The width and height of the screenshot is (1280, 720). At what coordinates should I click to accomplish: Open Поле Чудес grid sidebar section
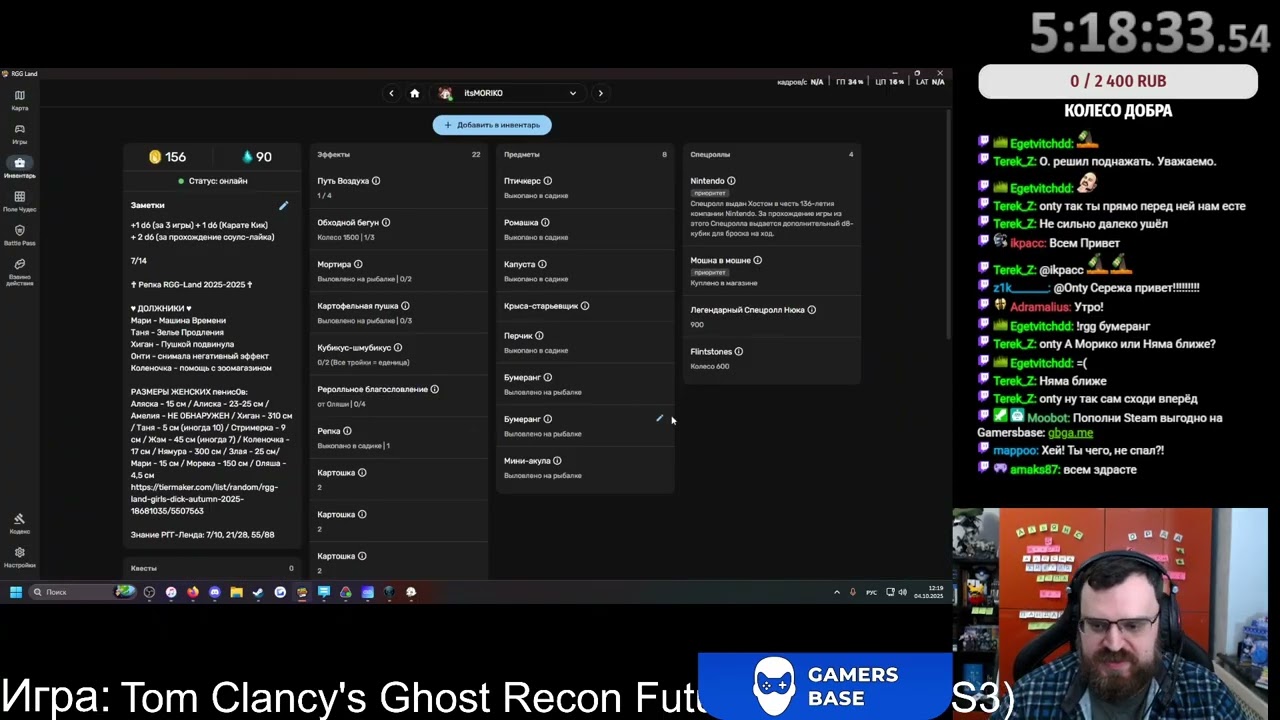[x=19, y=201]
